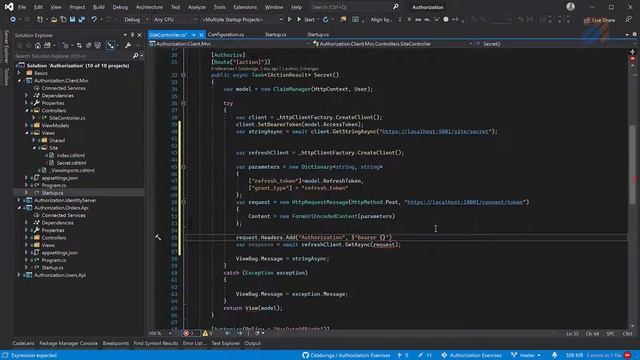The width and height of the screenshot is (640, 360).
Task: Open the SiteController class navigation dropdown
Action: click(393, 44)
